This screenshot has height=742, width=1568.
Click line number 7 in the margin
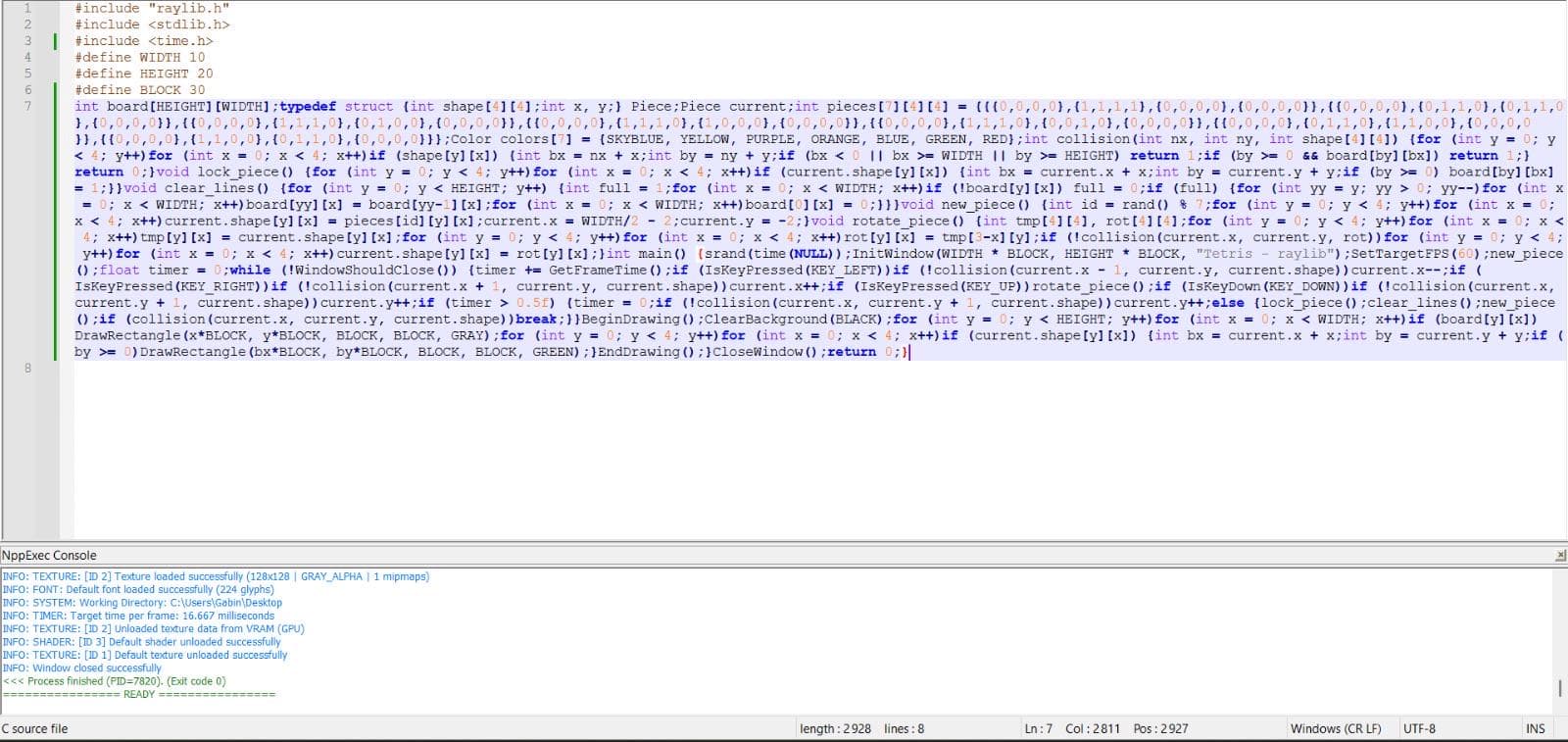point(27,106)
